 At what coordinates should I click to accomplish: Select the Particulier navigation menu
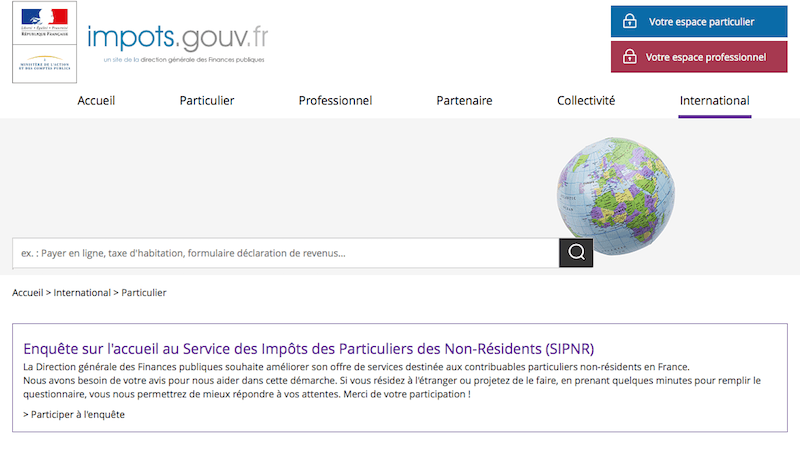(x=207, y=101)
